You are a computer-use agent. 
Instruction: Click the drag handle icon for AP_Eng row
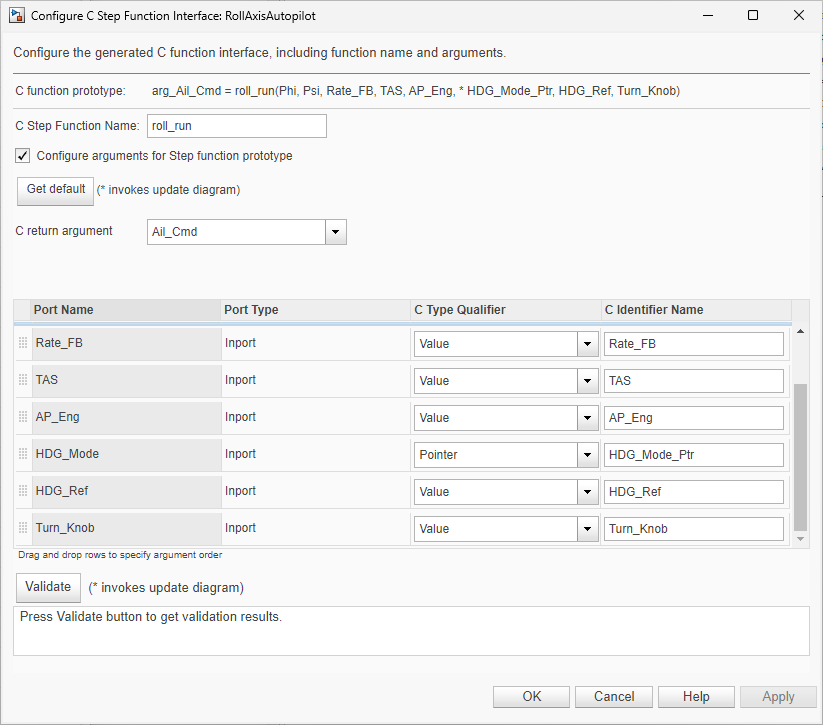(23, 417)
